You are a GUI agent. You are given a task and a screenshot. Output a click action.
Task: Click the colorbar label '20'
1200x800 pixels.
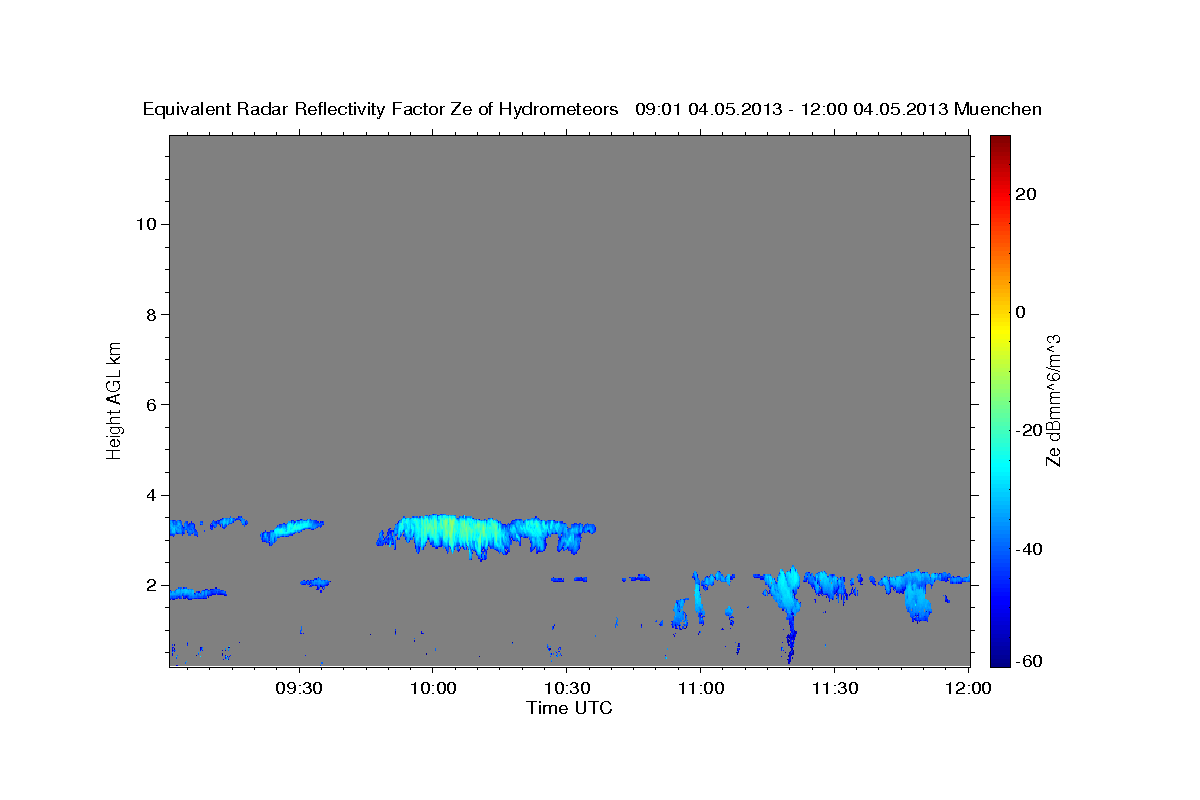[1025, 194]
